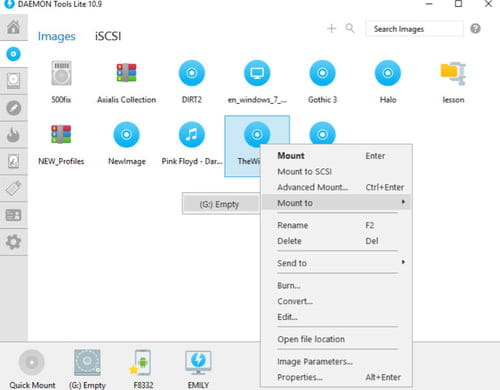
Task: Choose Convert... in the context menu
Action: point(336,301)
